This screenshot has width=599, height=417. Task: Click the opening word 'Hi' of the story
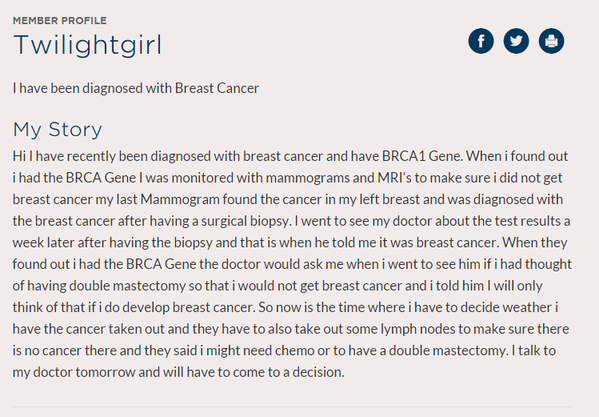tap(19, 156)
